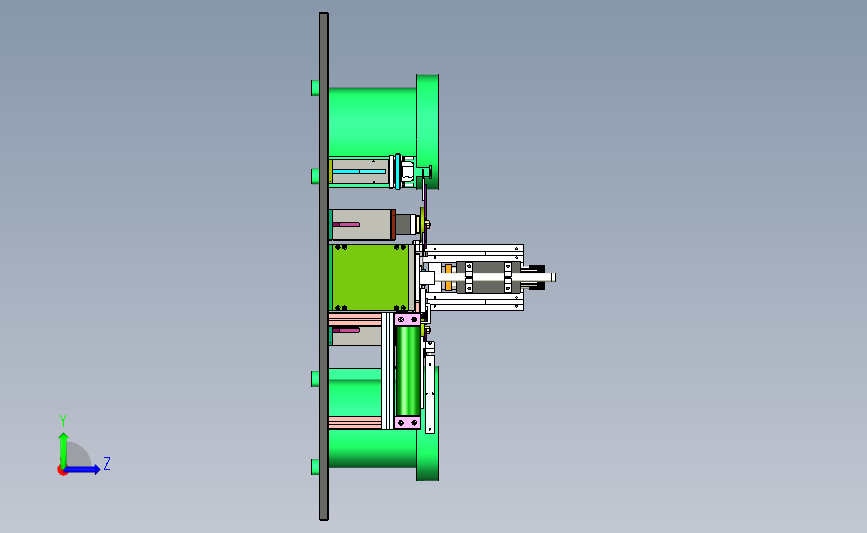Select the green Y-axis arrow of the triad
The width and height of the screenshot is (867, 533).
64,449
